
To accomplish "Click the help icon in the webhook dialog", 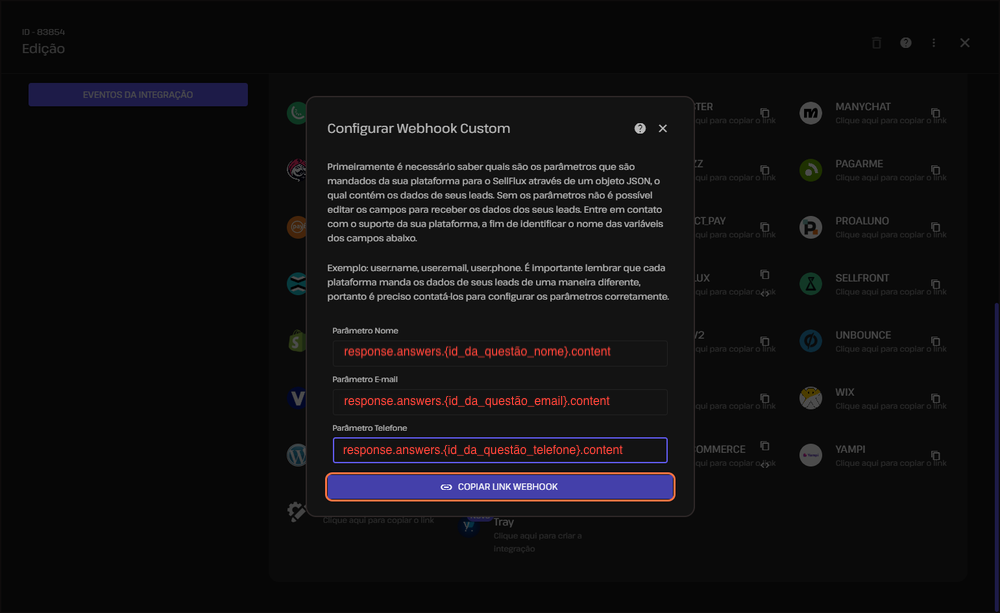I will pyautogui.click(x=640, y=129).
